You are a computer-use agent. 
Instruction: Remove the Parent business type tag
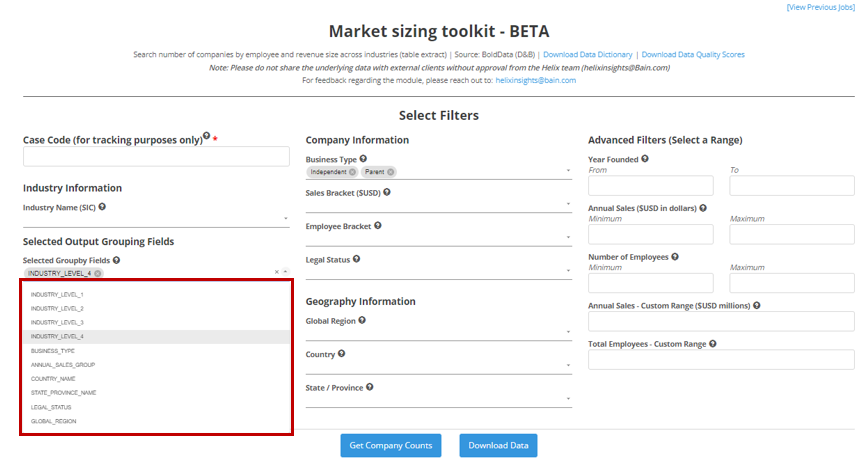[x=390, y=172]
